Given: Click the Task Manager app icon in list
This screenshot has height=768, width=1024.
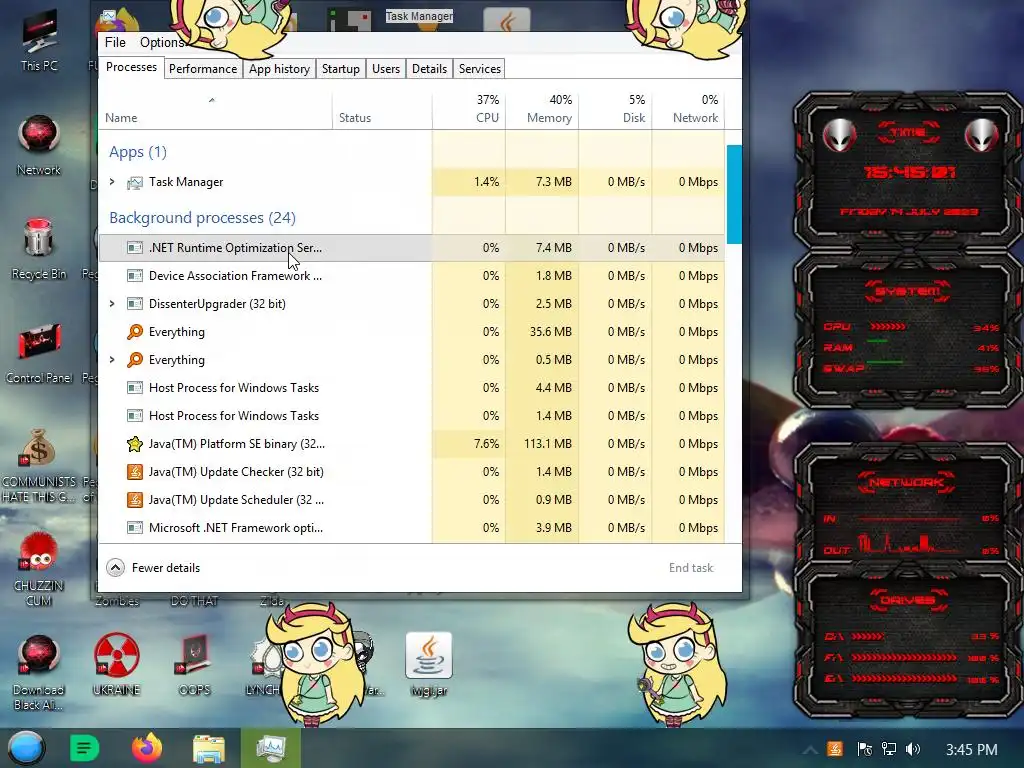Looking at the screenshot, I should coord(135,182).
